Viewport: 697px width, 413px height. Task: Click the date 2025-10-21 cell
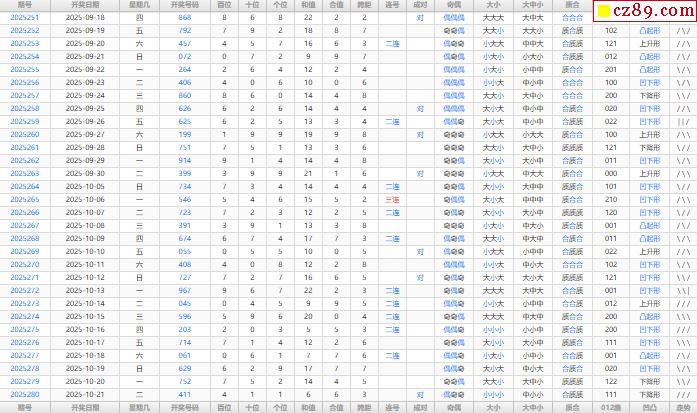[83, 394]
